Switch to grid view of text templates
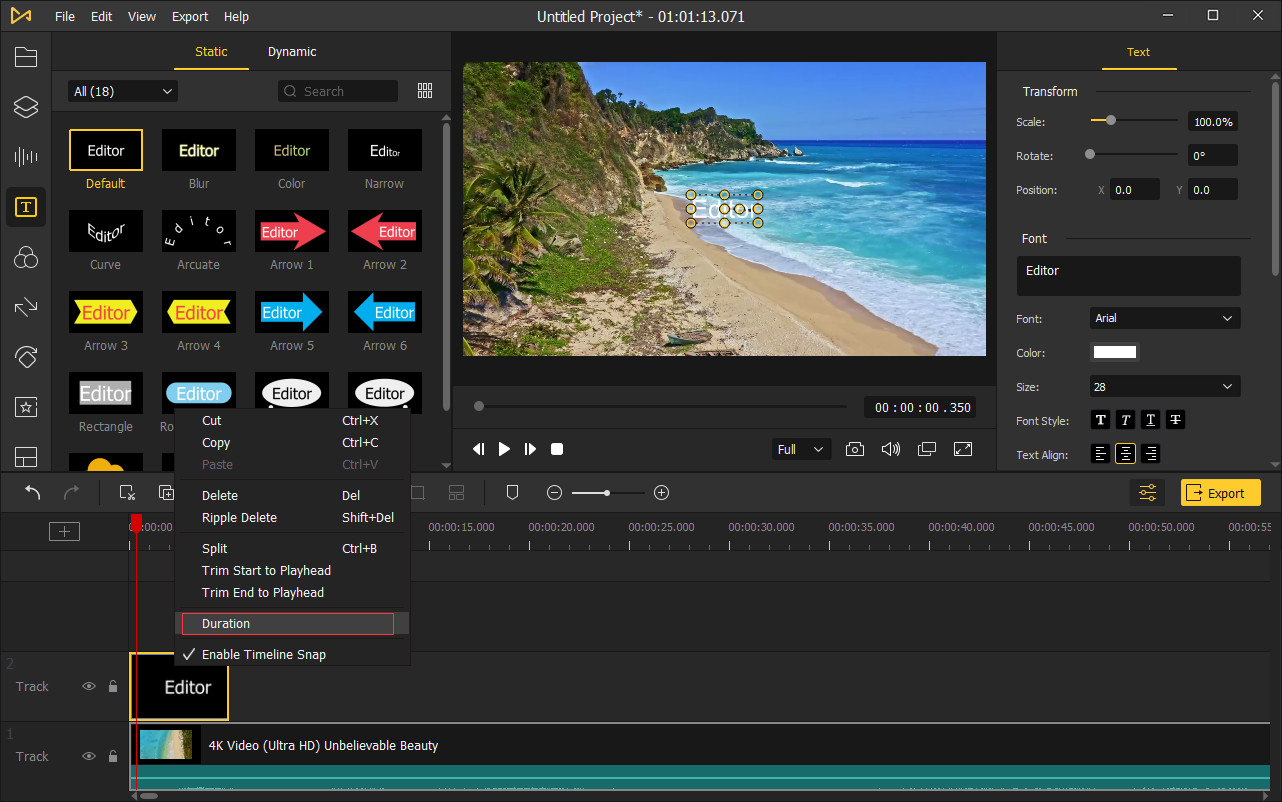The image size is (1282, 802). tap(425, 91)
